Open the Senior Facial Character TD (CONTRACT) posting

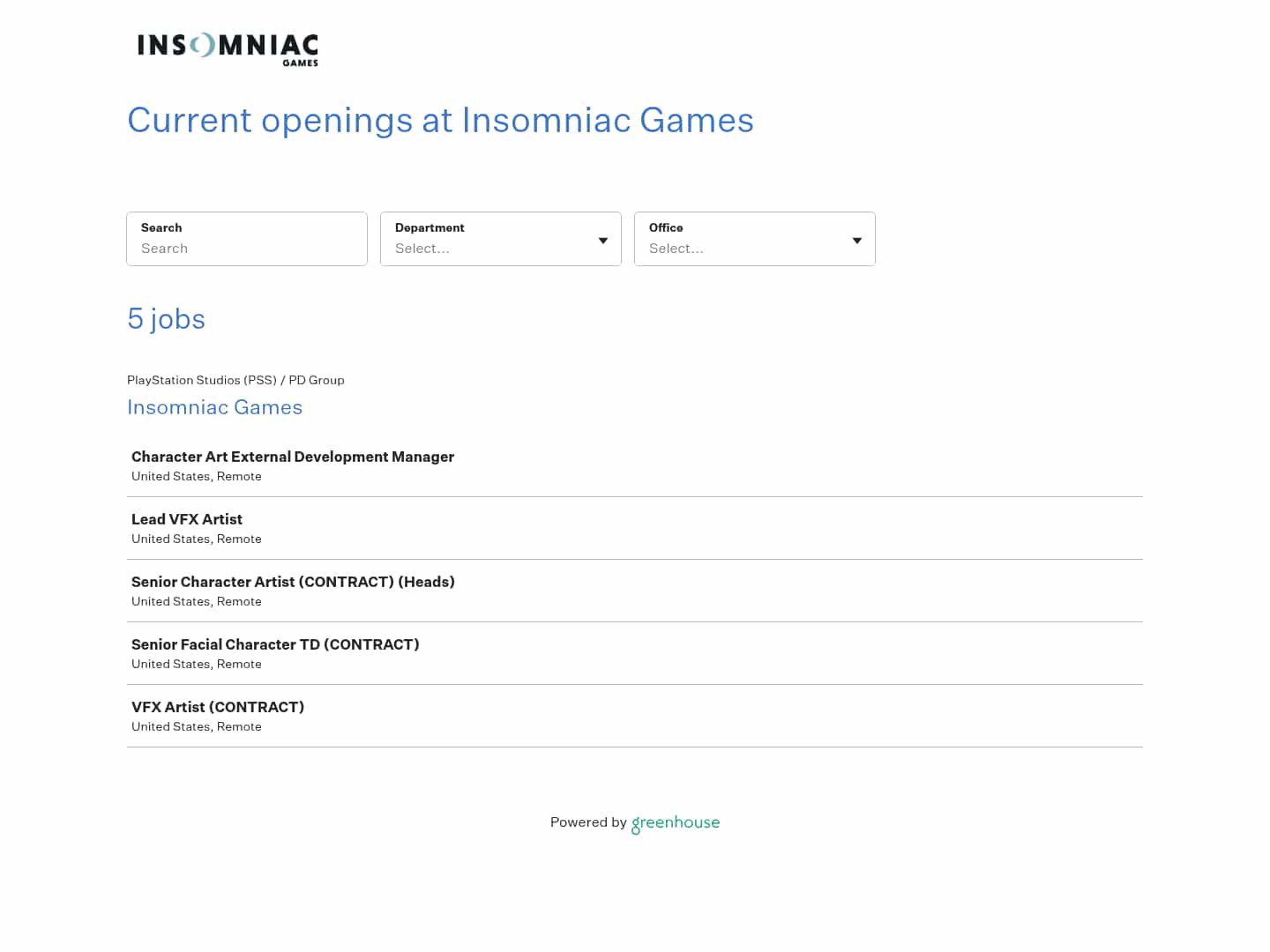[275, 644]
